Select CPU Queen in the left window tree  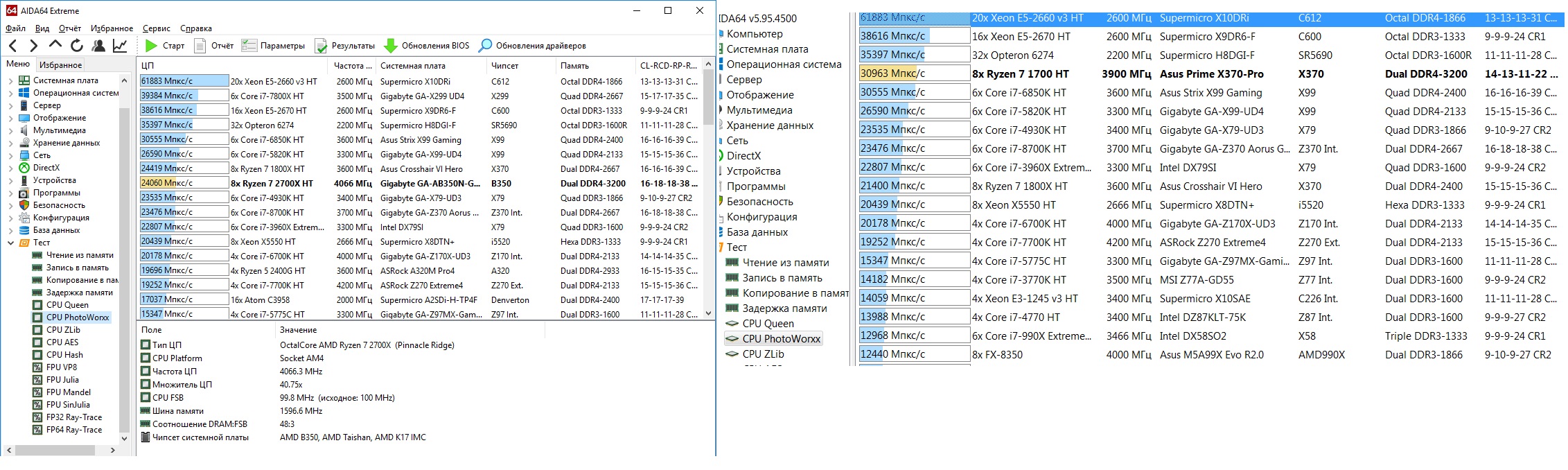[x=67, y=305]
